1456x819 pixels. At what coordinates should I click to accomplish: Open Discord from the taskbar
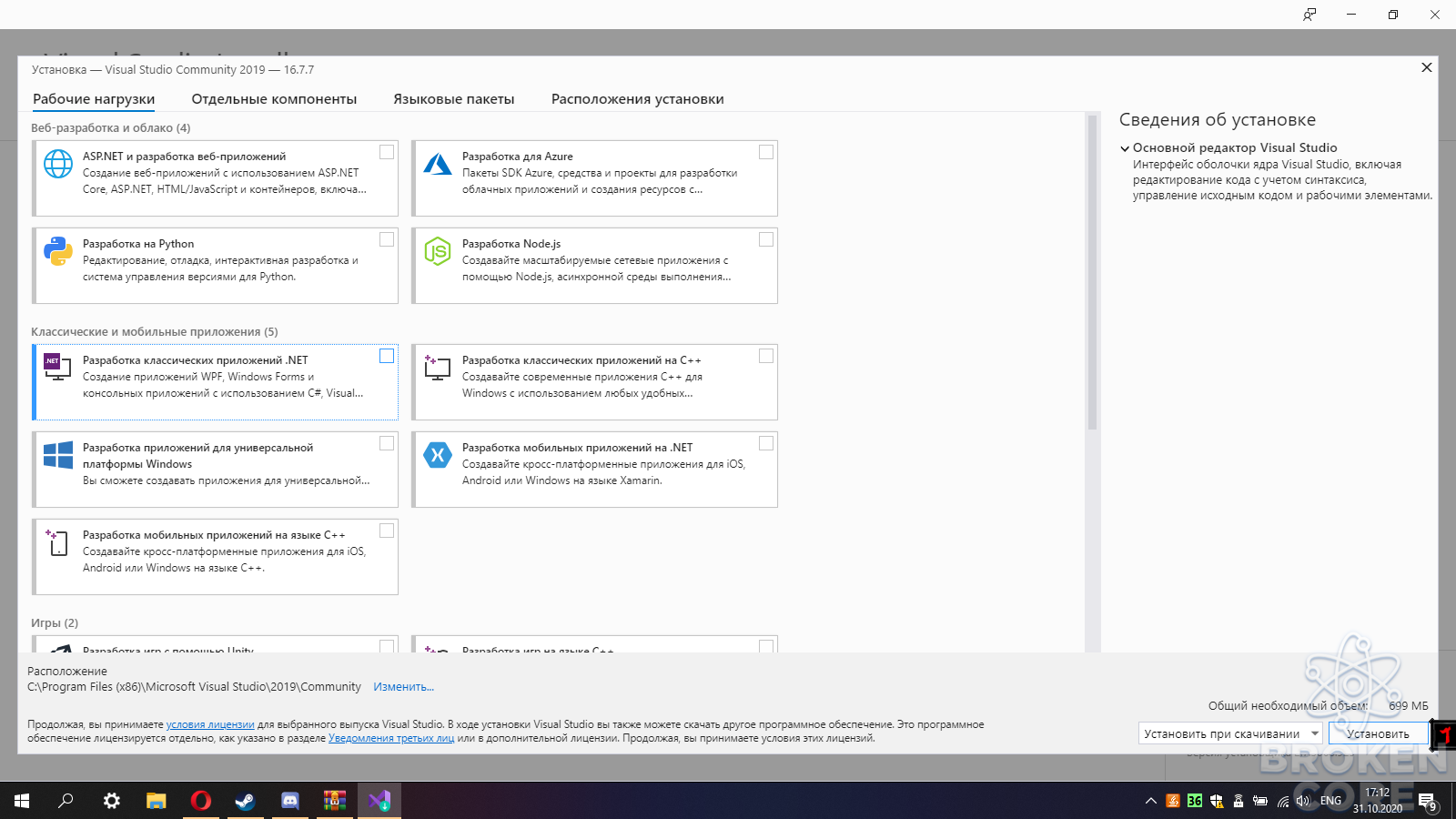(290, 801)
